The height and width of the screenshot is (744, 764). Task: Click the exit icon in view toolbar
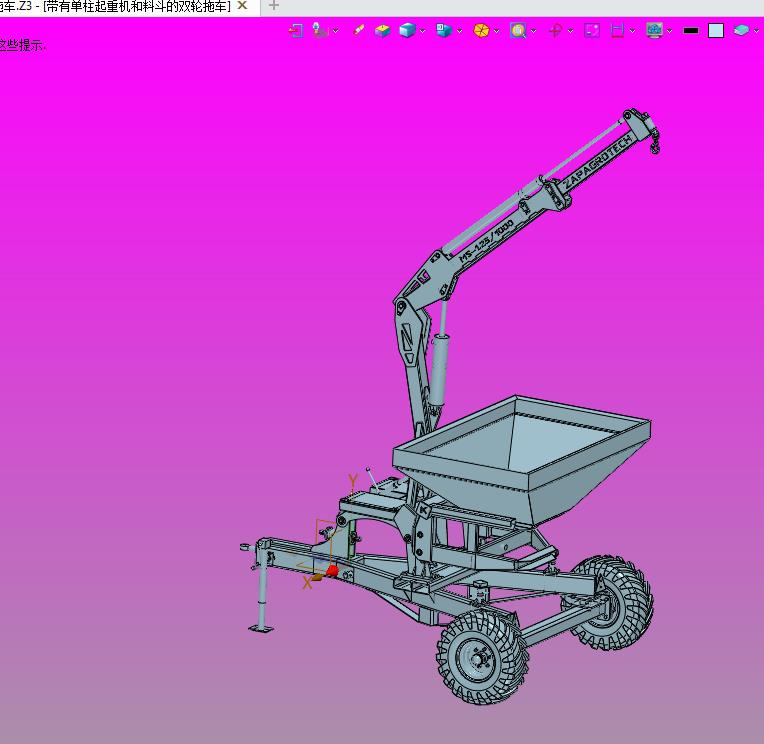click(296, 30)
